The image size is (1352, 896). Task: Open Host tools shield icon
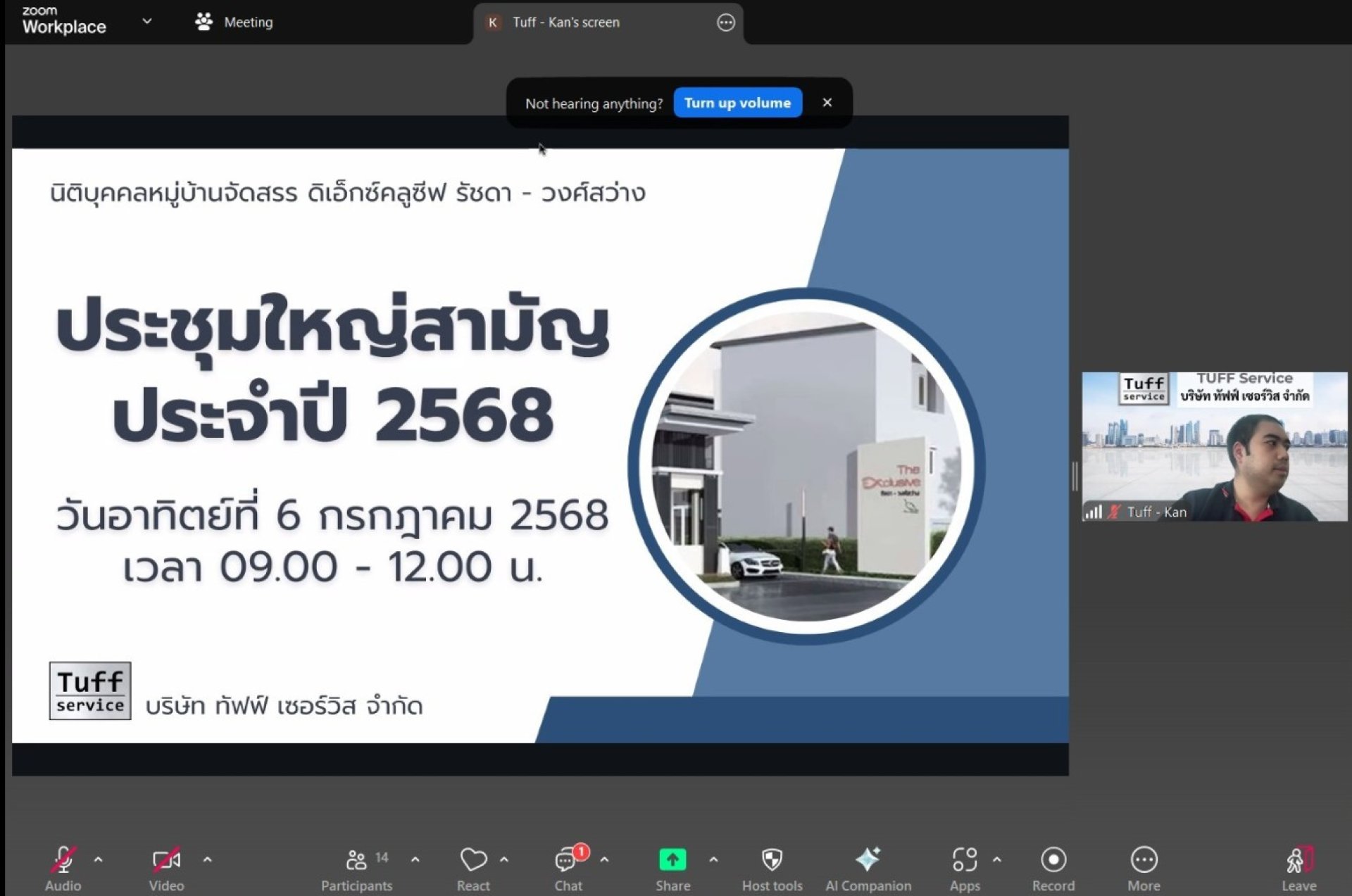772,859
